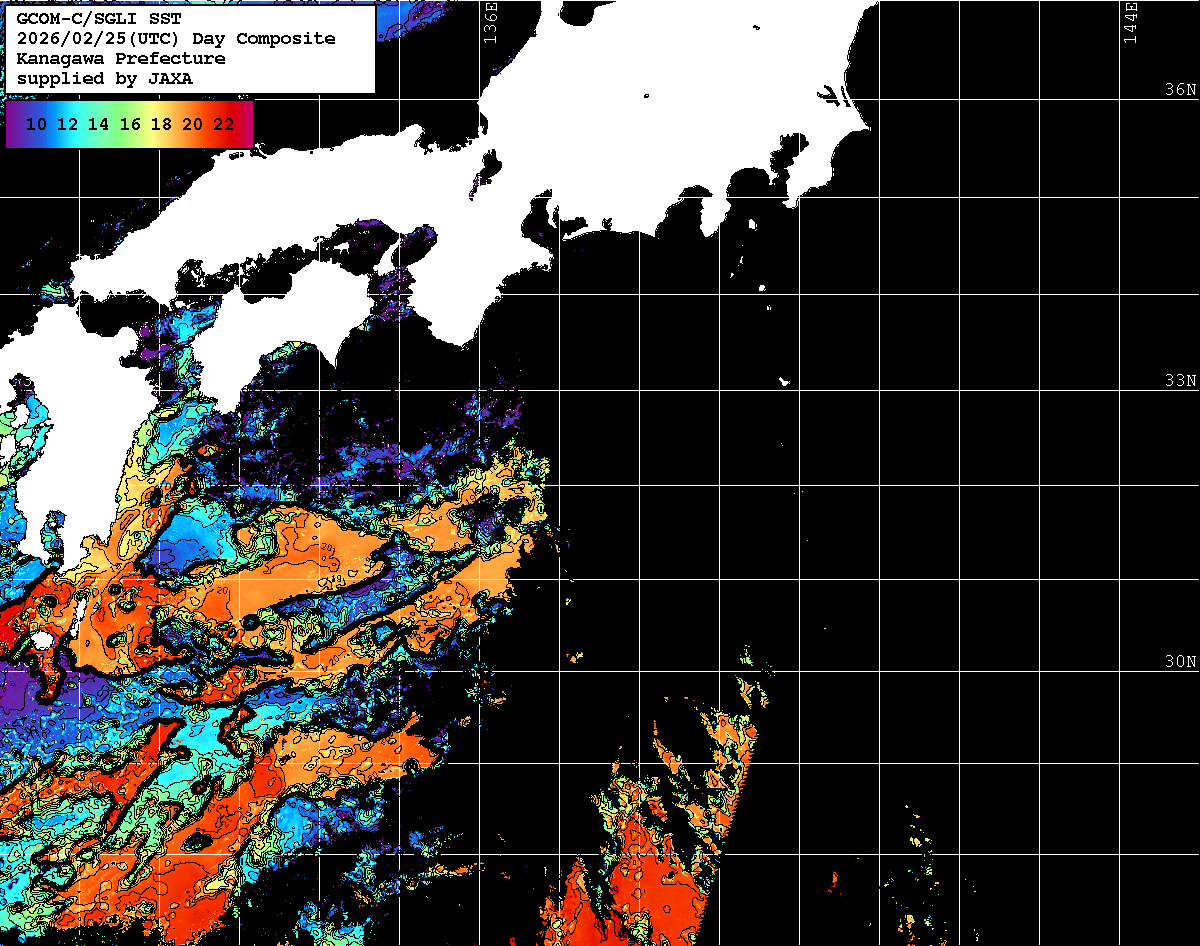
Task: Select the 36N latitude label
Action: click(x=1180, y=90)
